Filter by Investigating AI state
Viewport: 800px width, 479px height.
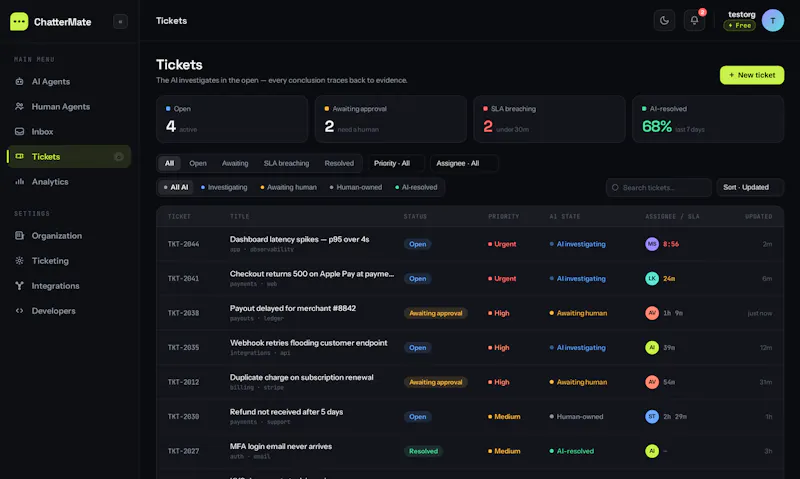tap(224, 187)
